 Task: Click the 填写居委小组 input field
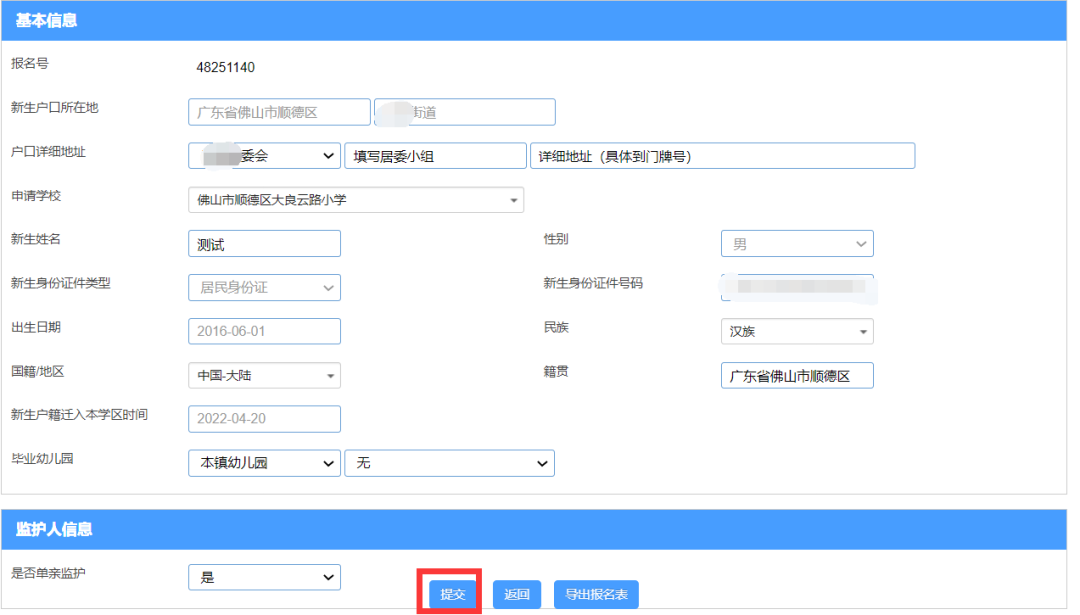434,156
